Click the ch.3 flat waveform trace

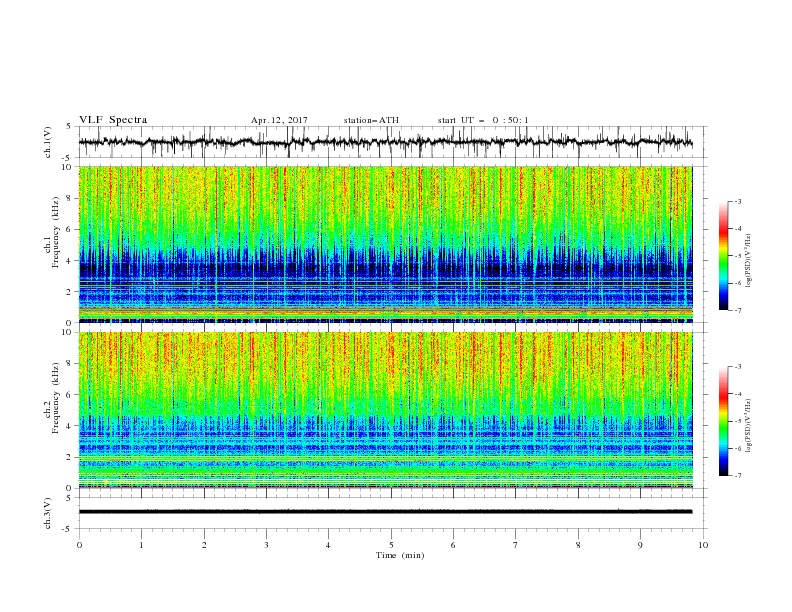tap(385, 512)
